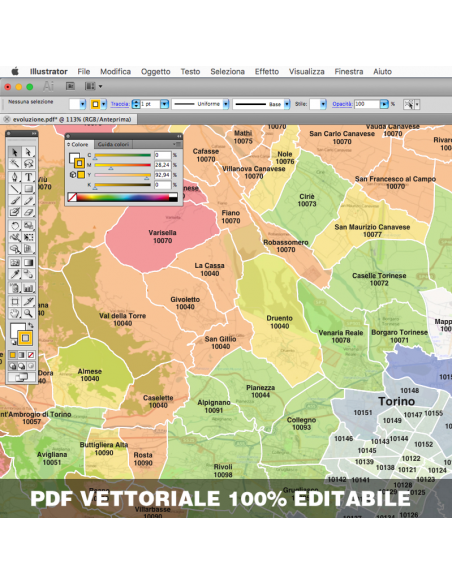This screenshot has width=452, height=584.
Task: Select the Gradient tool
Action: click(x=28, y=263)
